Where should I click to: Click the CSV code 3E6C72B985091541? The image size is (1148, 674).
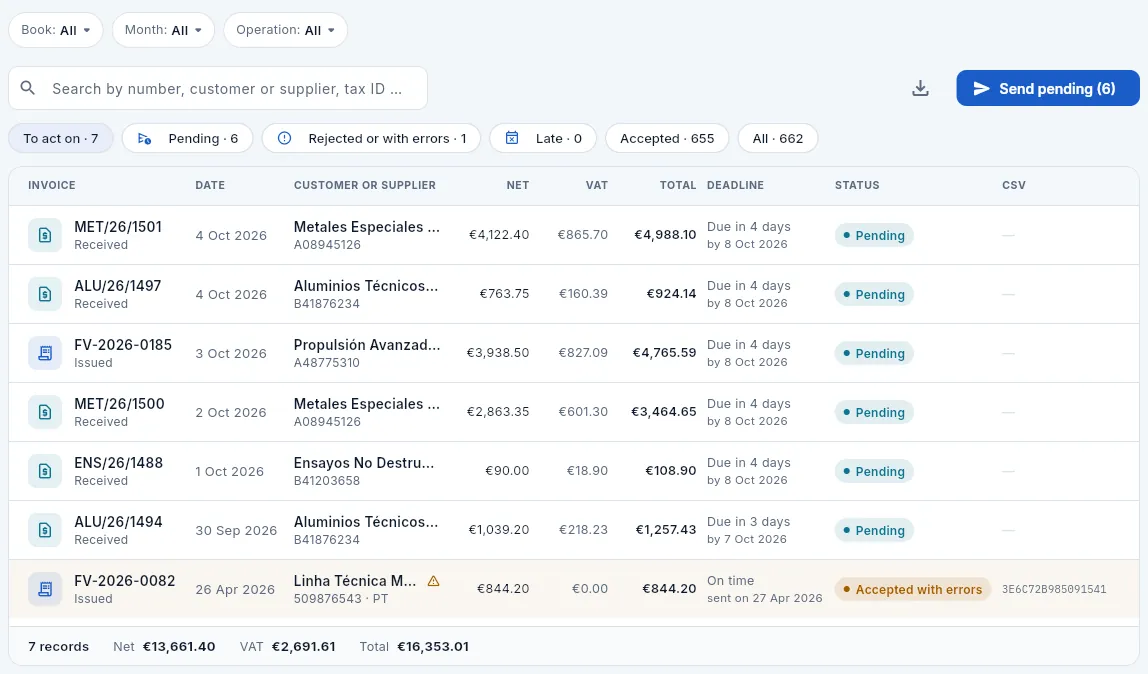1054,589
